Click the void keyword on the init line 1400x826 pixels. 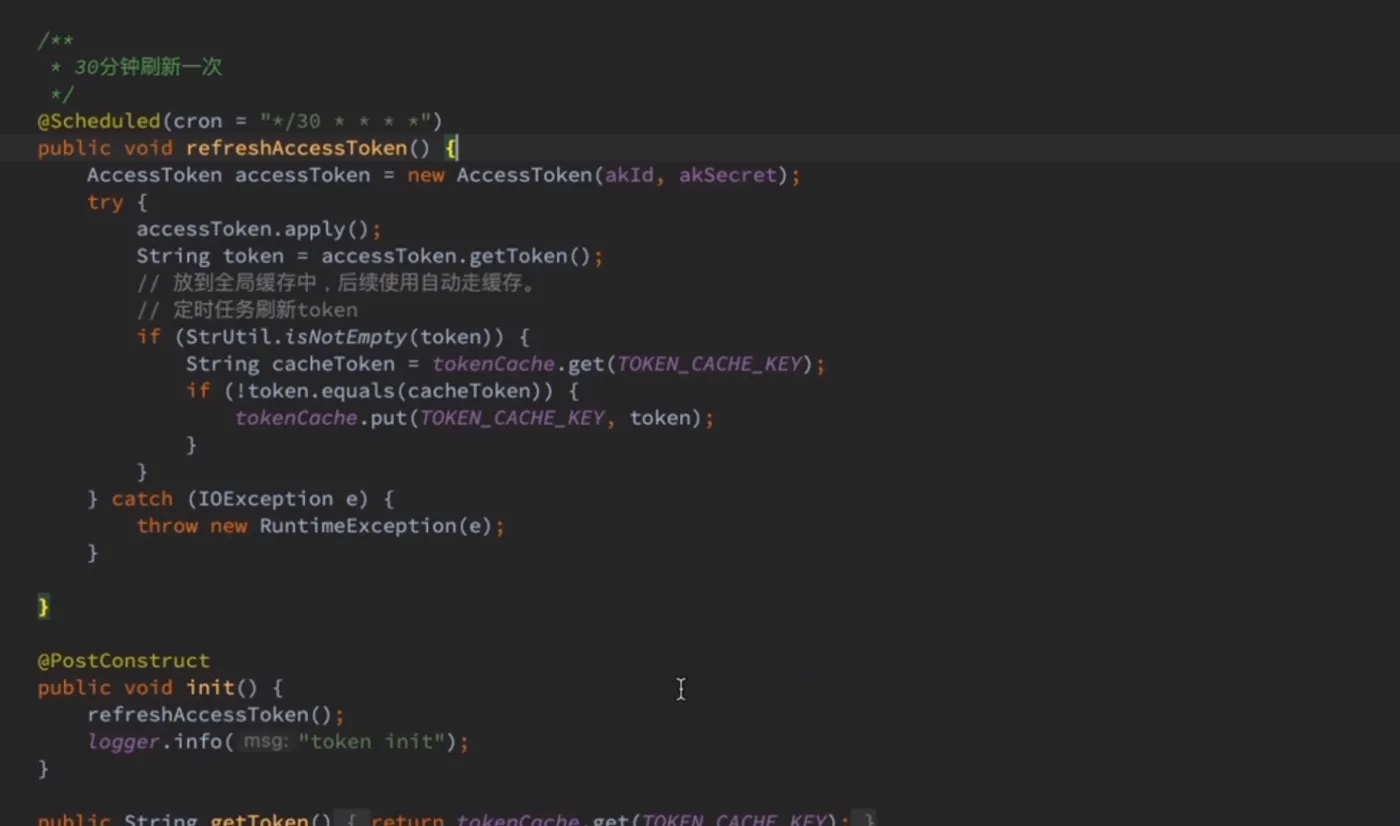pyautogui.click(x=148, y=688)
